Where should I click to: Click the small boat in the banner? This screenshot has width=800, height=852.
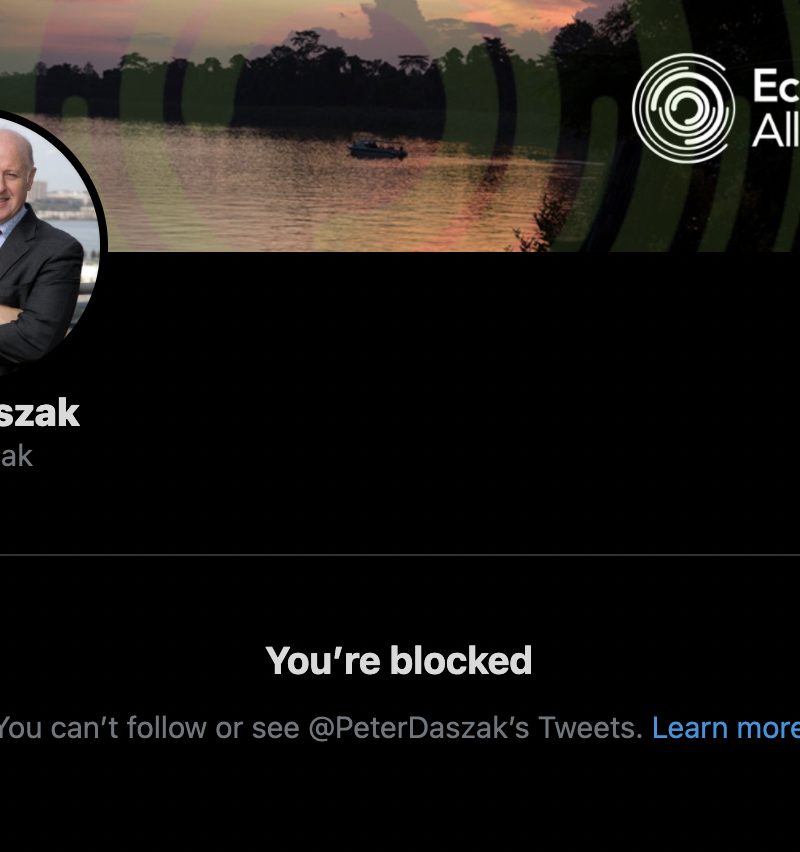[x=378, y=148]
